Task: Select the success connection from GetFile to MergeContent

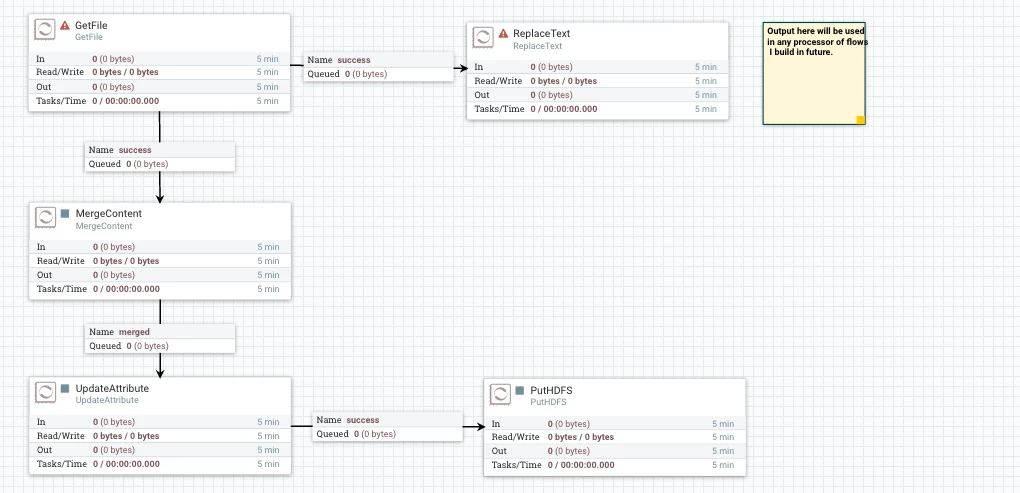Action: click(x=160, y=157)
